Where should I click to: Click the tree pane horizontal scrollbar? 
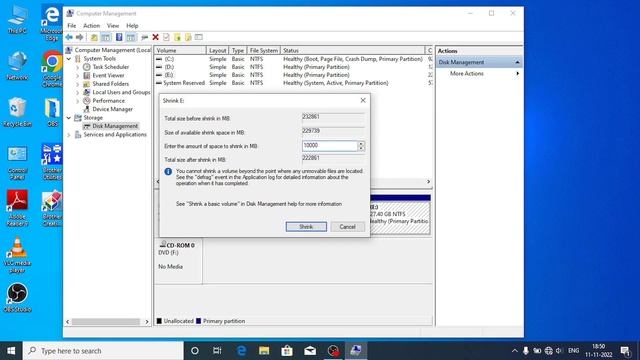107,322
